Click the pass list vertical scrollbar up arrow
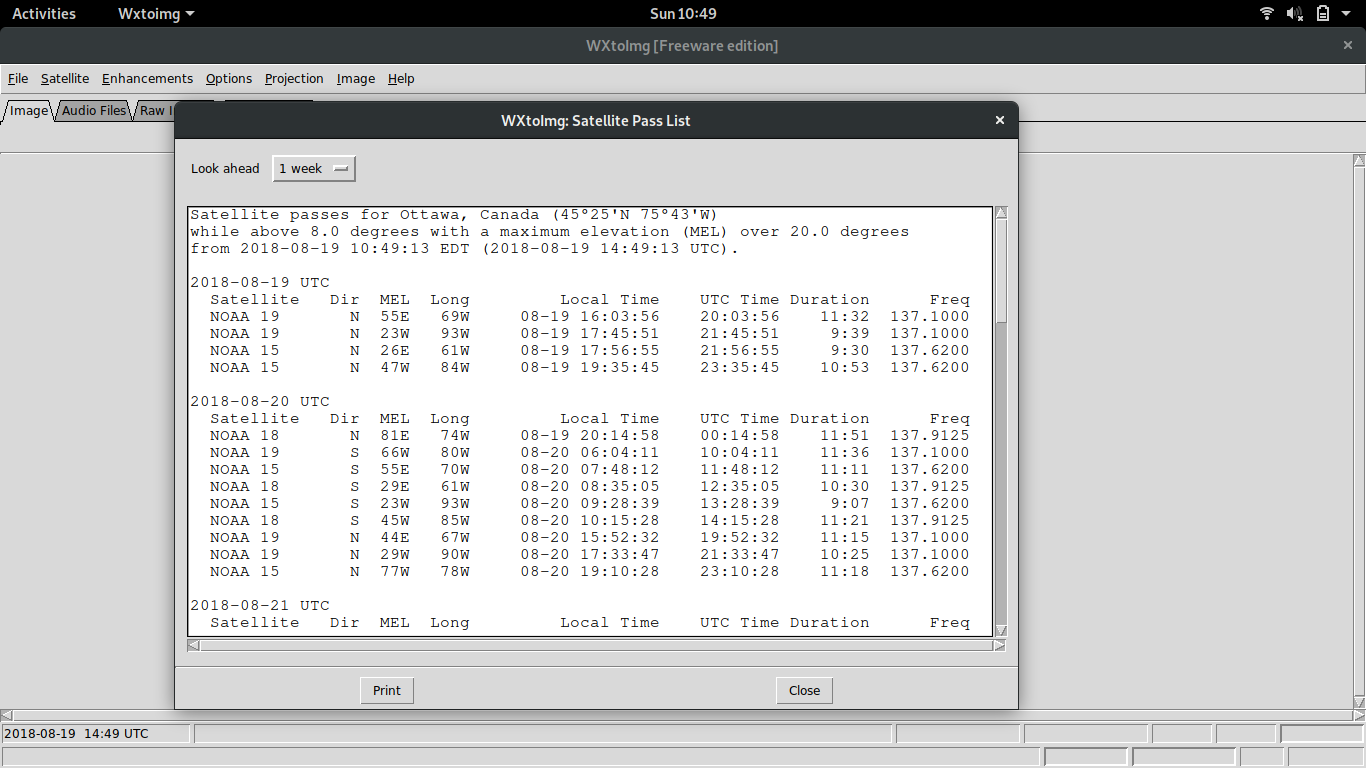The width and height of the screenshot is (1366, 768). pos(1001,213)
